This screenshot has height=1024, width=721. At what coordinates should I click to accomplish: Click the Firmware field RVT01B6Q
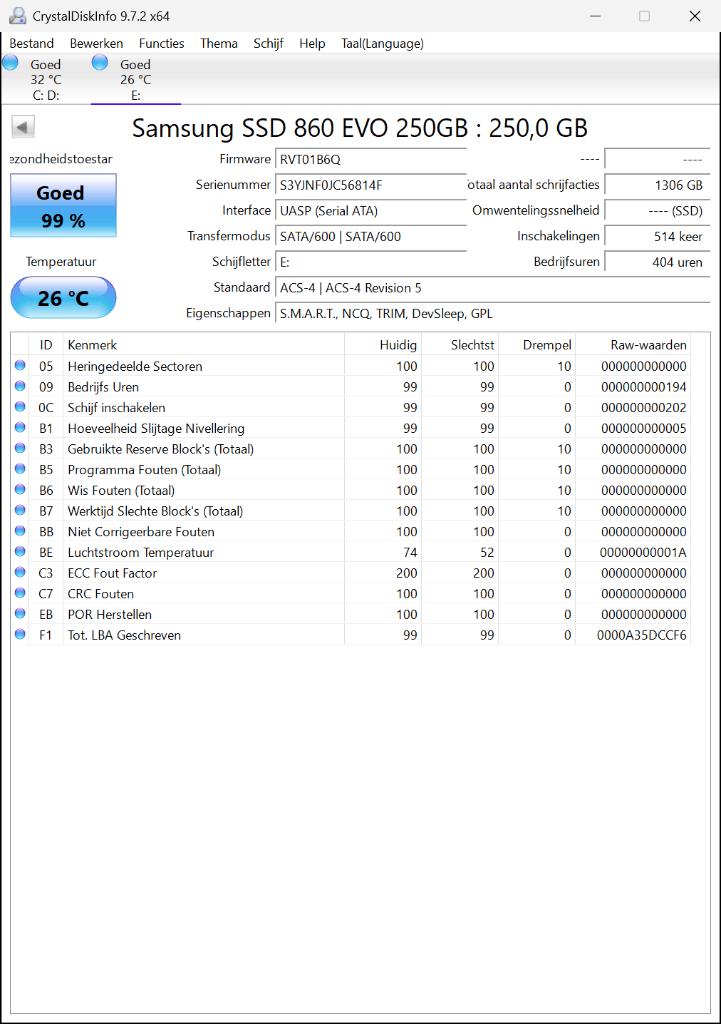tap(371, 159)
